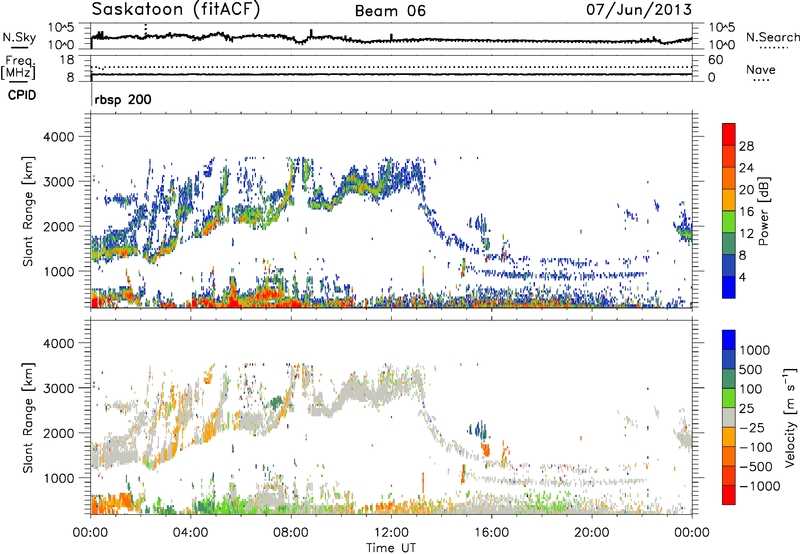Click the Slant Range label of power panel
This screenshot has width=800, height=554.
click(28, 211)
